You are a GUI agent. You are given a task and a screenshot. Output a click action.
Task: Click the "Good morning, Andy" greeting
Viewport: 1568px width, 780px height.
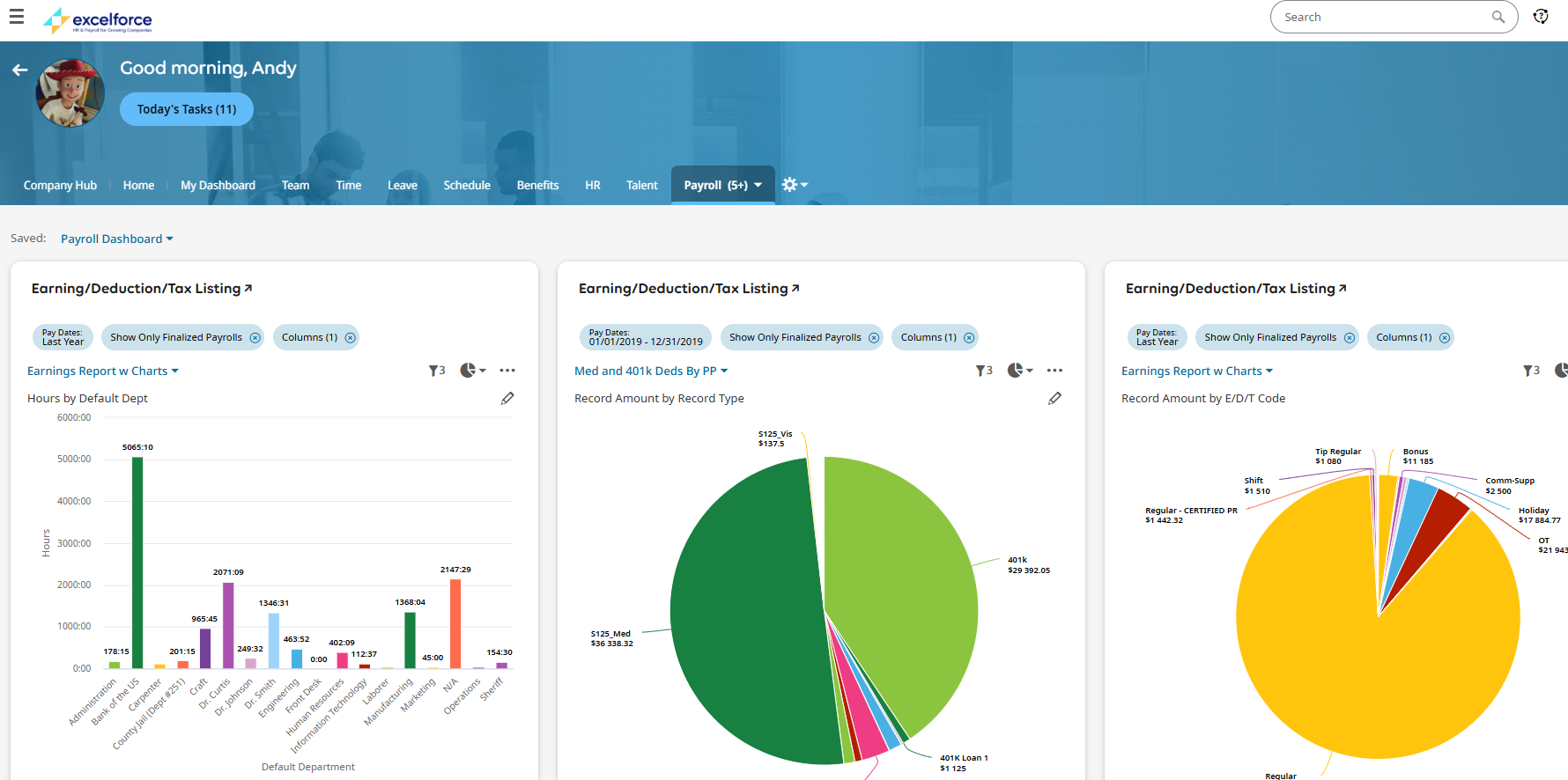(x=208, y=68)
